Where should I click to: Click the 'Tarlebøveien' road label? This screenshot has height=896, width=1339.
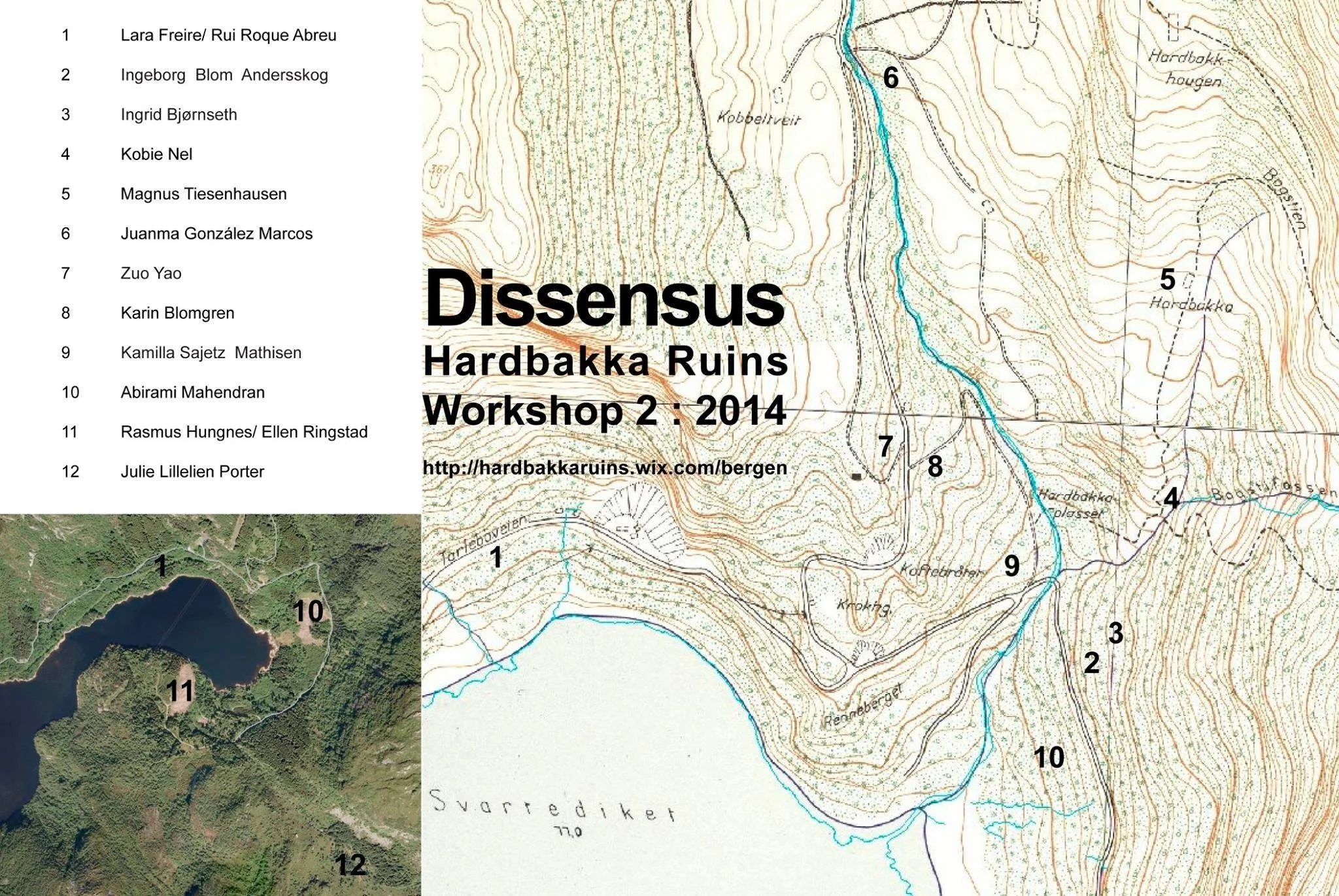(484, 540)
